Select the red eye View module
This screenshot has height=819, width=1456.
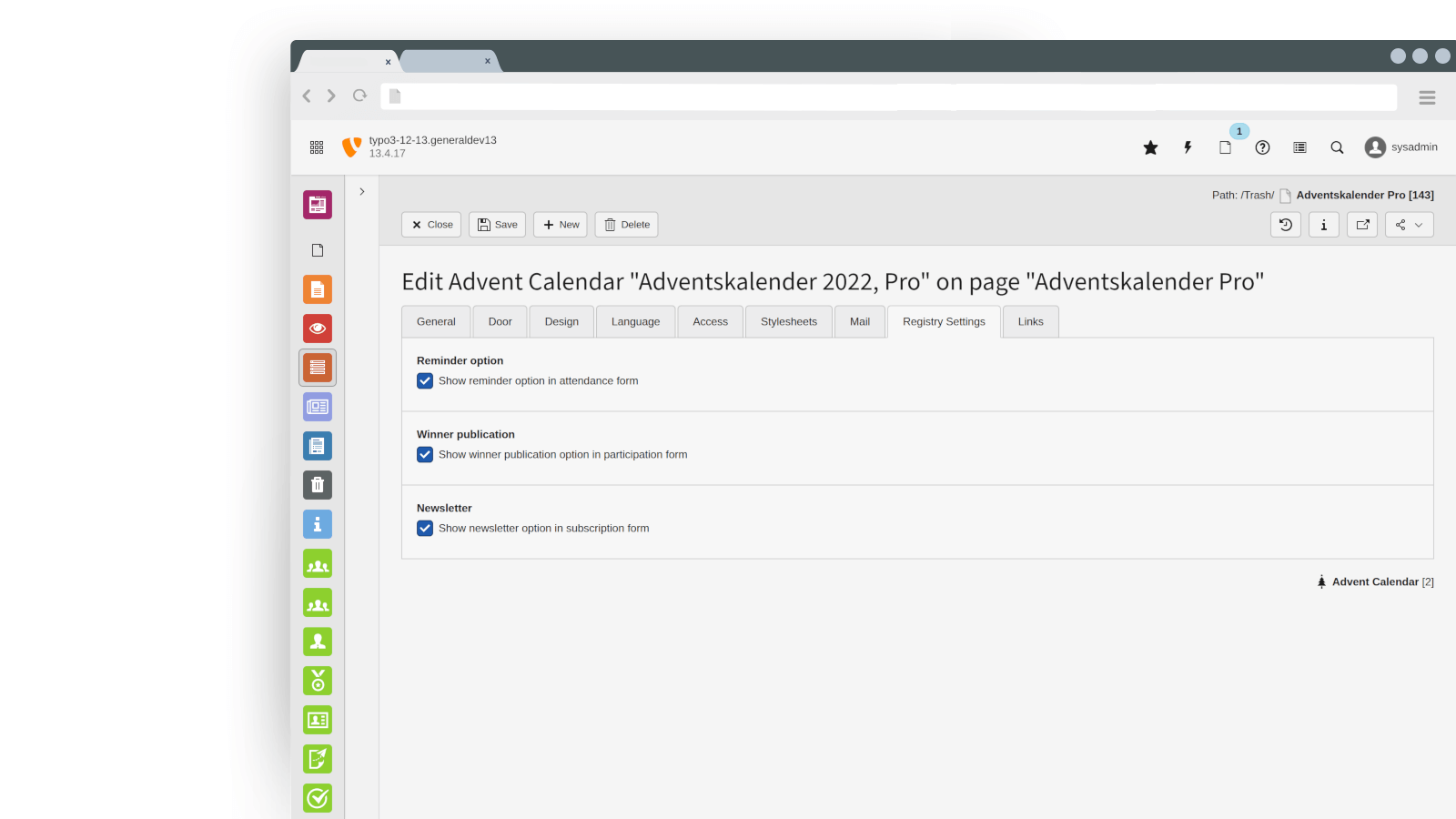pos(318,329)
